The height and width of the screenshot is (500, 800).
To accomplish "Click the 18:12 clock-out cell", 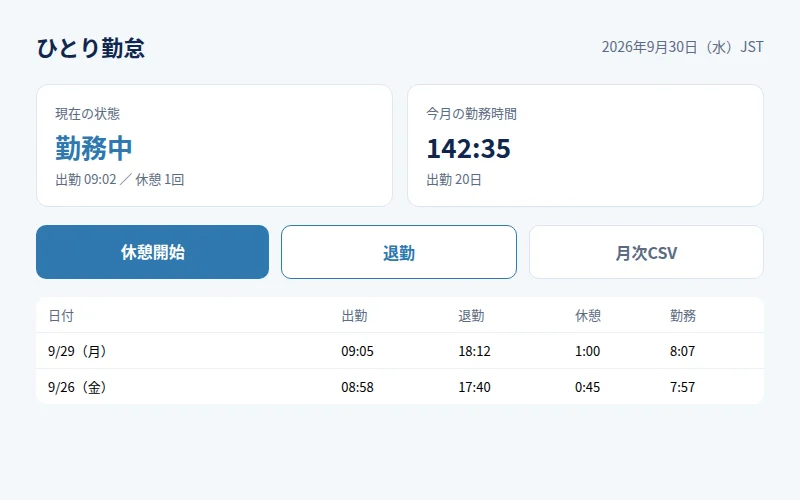I will (474, 351).
